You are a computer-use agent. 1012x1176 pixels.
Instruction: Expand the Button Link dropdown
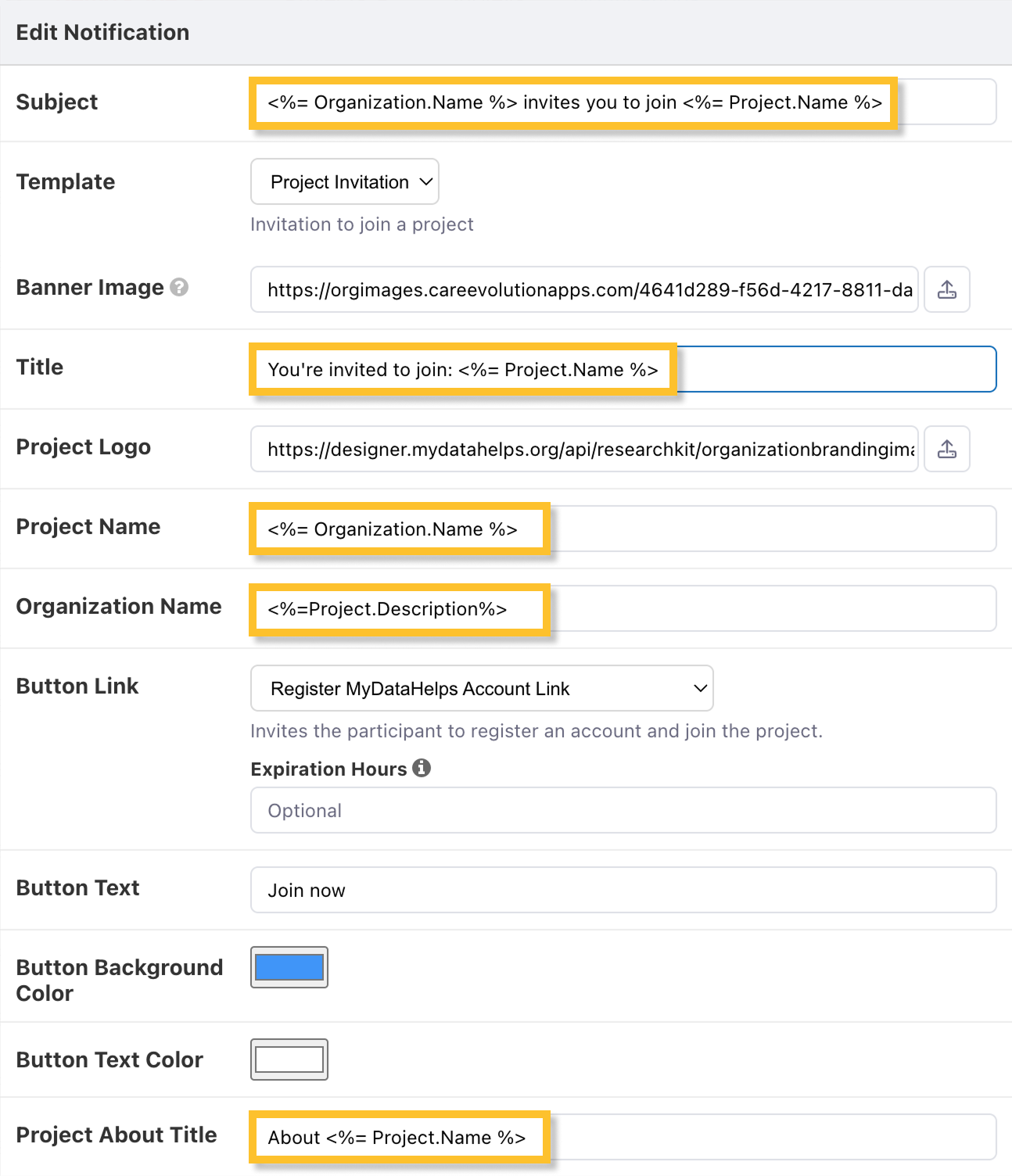pos(482,688)
